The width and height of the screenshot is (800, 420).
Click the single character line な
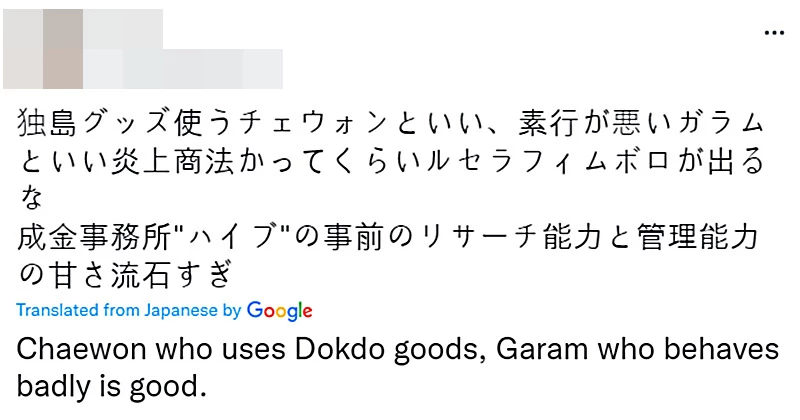coord(31,199)
